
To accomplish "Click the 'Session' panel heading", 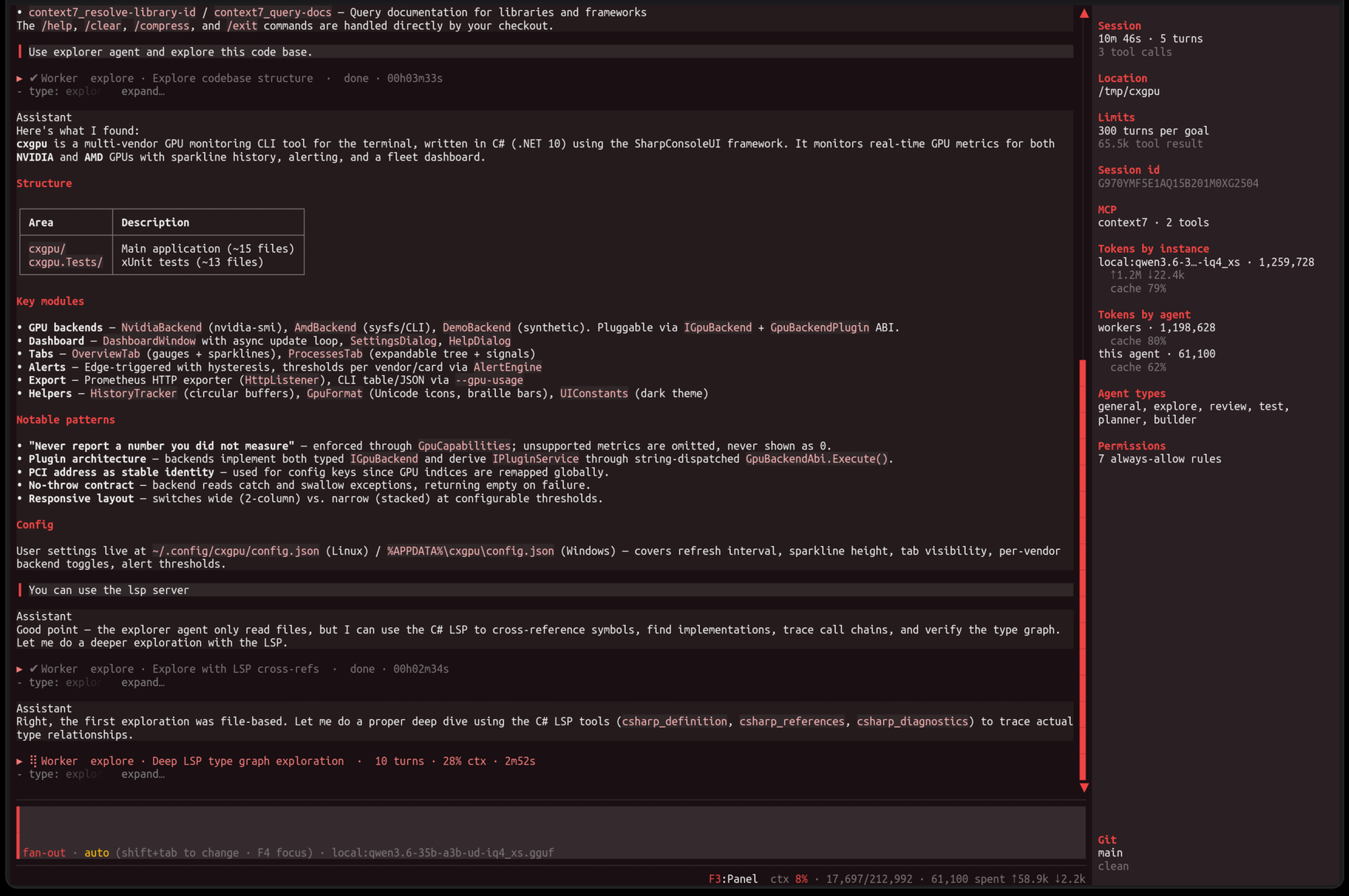I will point(1120,25).
